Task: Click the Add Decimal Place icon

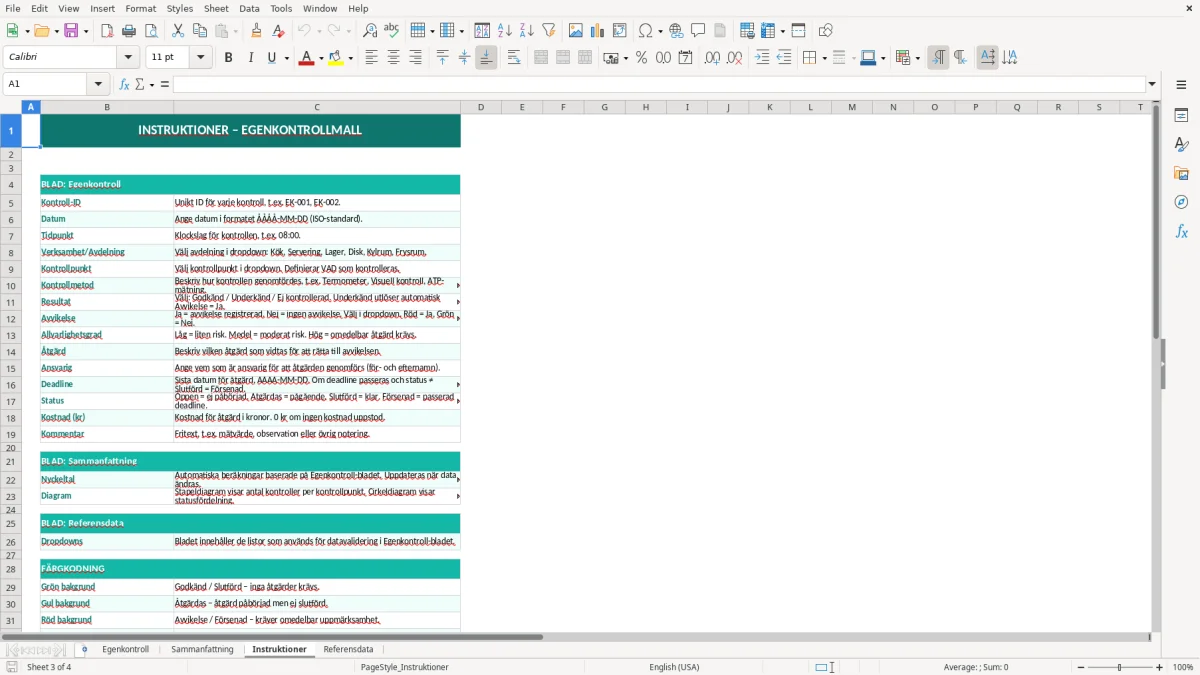Action: click(712, 58)
